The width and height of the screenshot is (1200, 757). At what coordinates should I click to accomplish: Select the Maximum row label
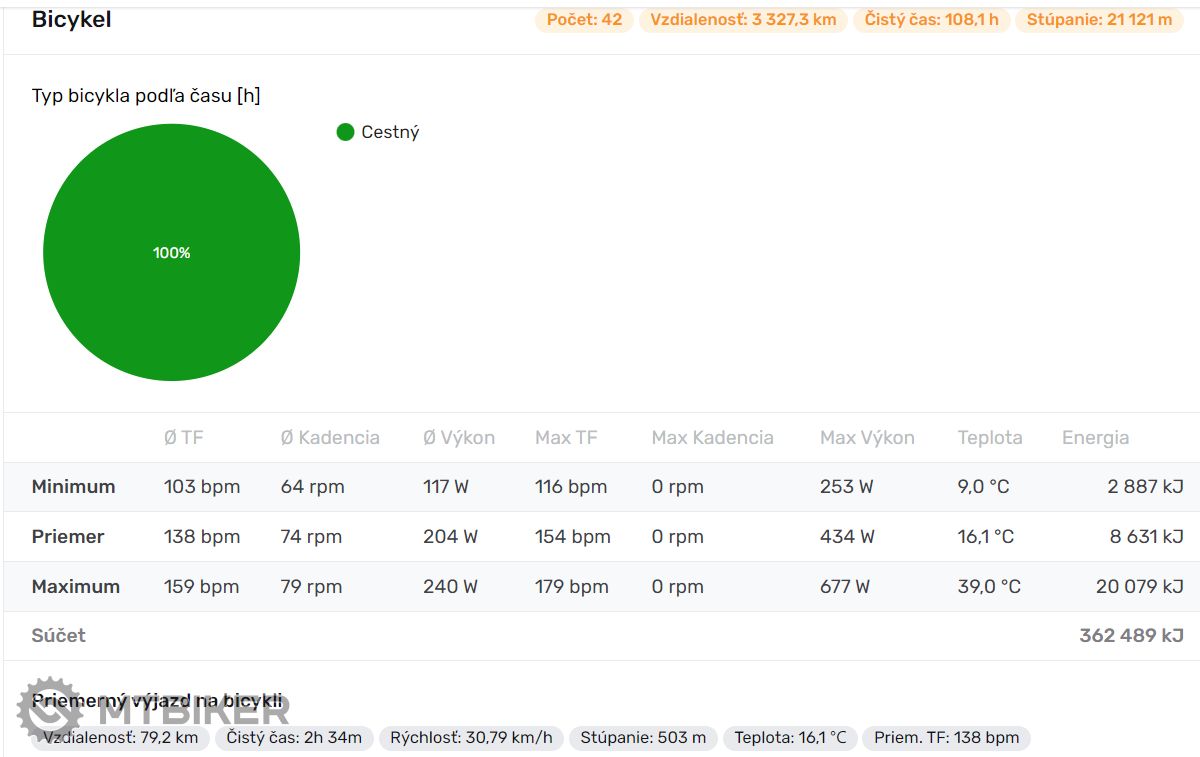75,587
